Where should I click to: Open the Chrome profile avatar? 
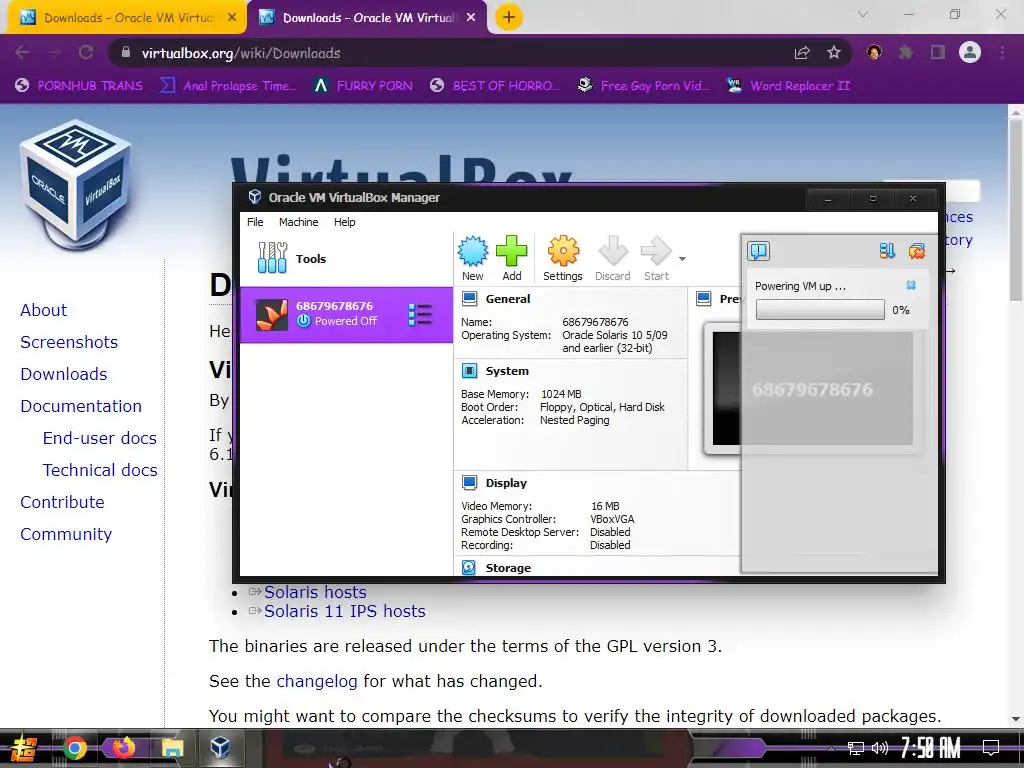point(970,52)
